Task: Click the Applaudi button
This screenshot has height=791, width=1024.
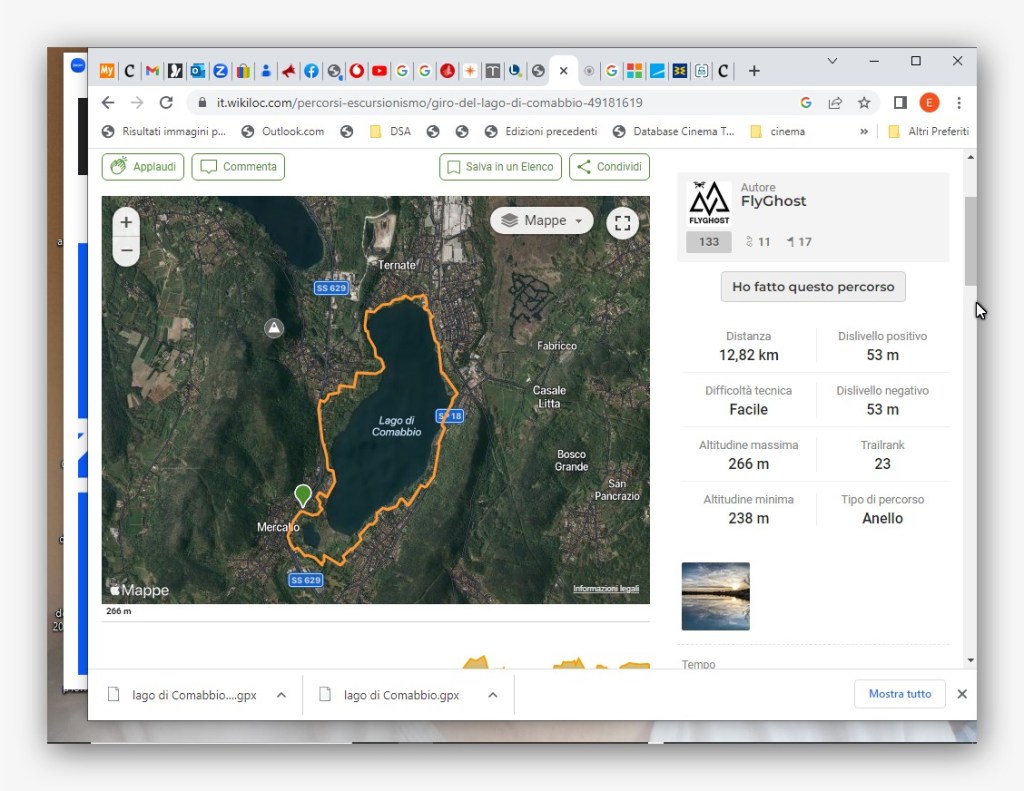Action: coord(143,167)
